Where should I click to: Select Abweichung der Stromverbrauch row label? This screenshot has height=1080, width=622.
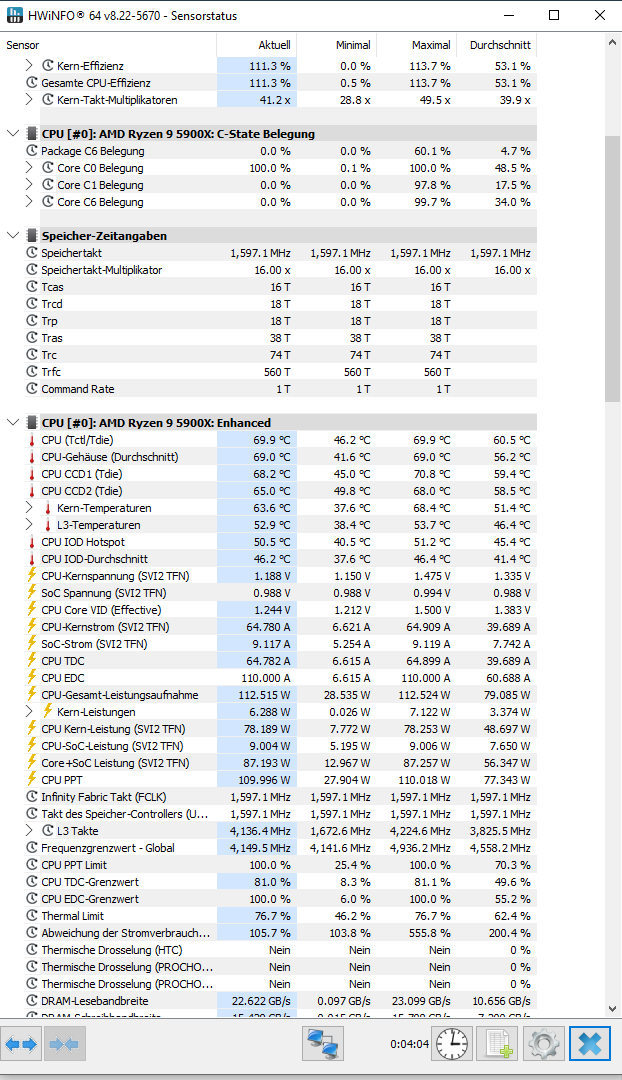point(125,933)
